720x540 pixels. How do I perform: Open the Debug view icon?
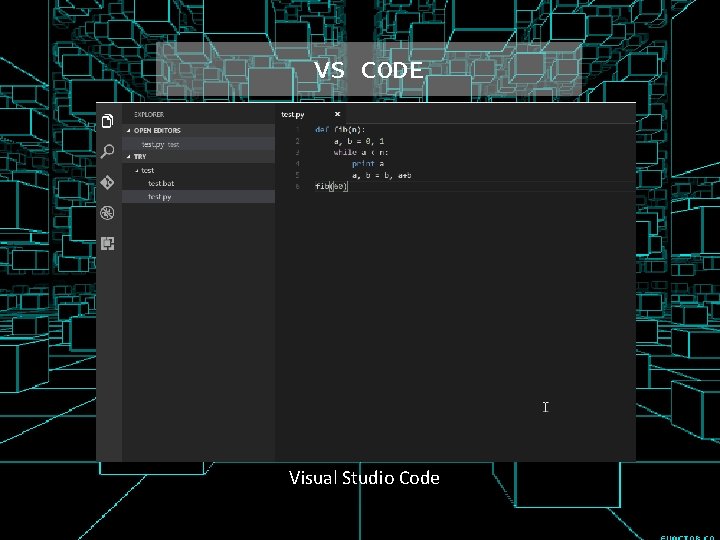tap(107, 213)
